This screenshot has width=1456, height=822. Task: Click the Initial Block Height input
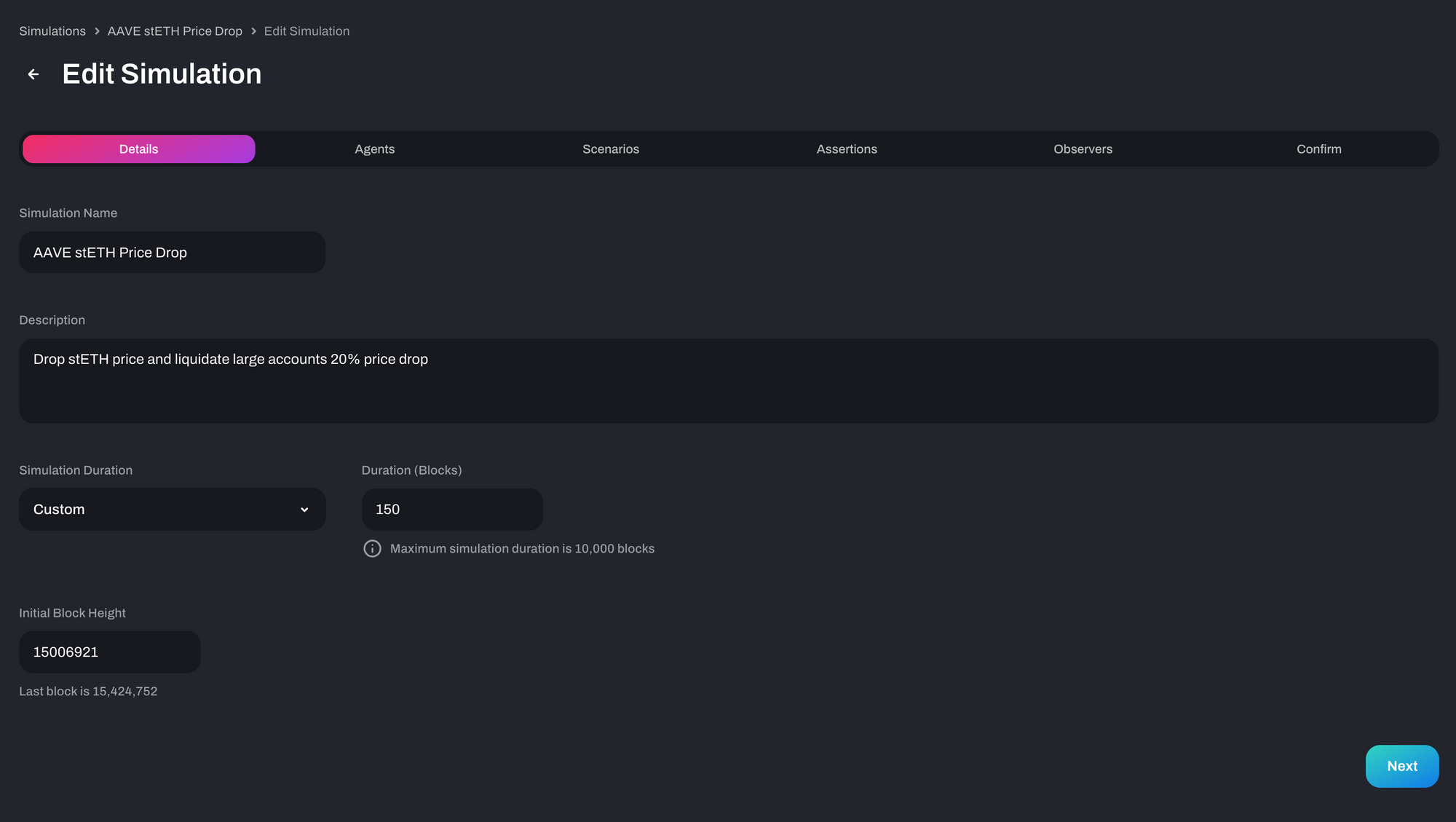(x=109, y=652)
